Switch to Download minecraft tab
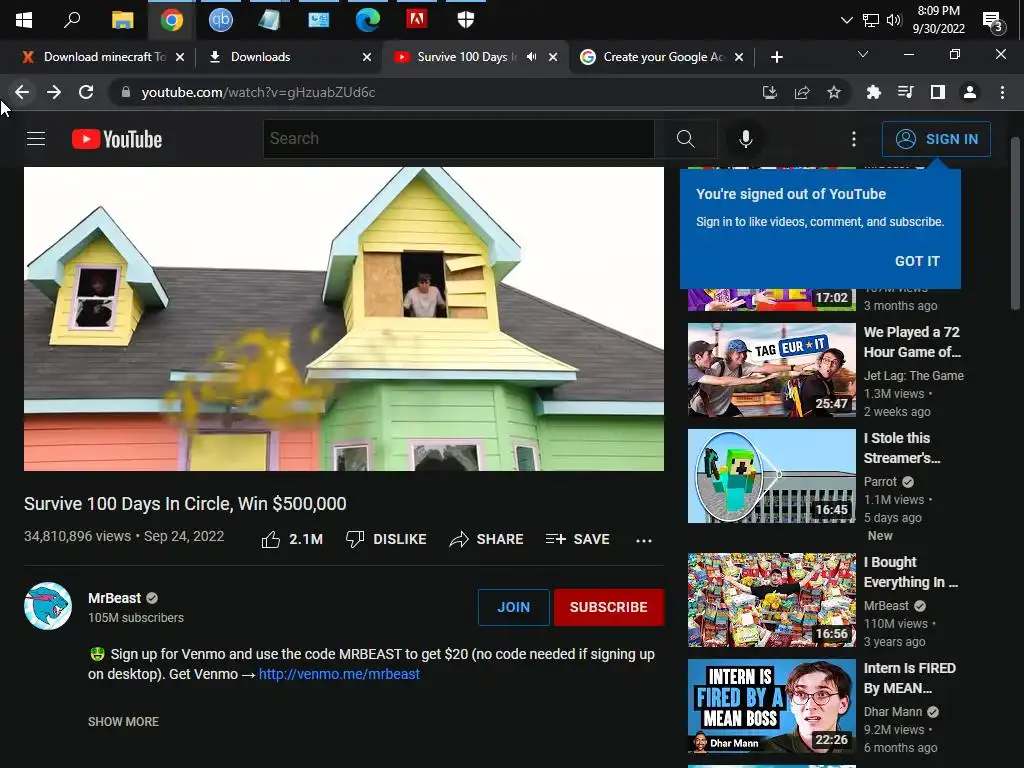The height and width of the screenshot is (768, 1024). click(104, 57)
